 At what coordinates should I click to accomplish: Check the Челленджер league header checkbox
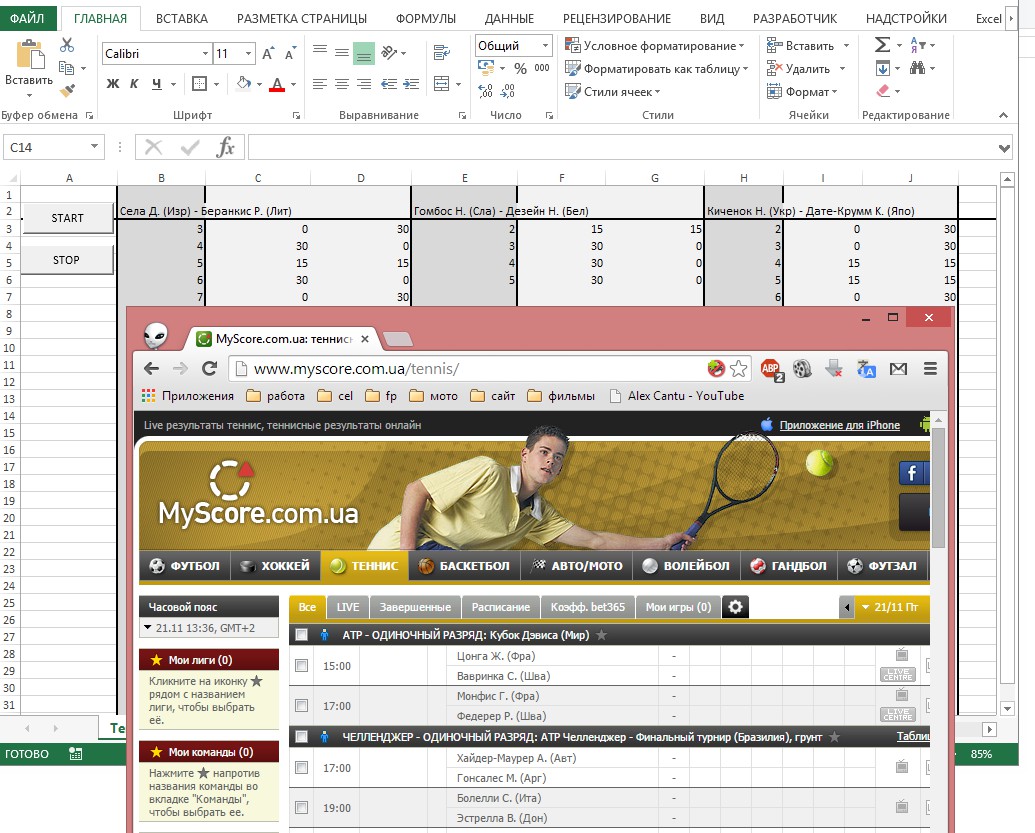pyautogui.click(x=302, y=736)
